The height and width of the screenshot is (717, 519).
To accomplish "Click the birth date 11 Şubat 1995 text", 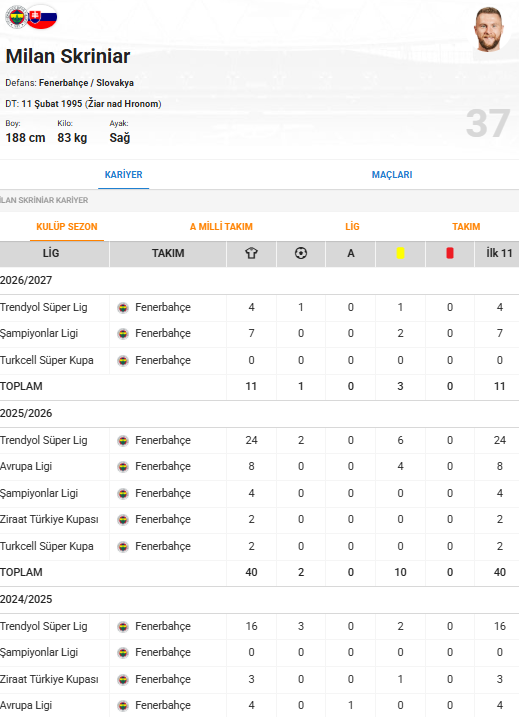I will [x=52, y=104].
